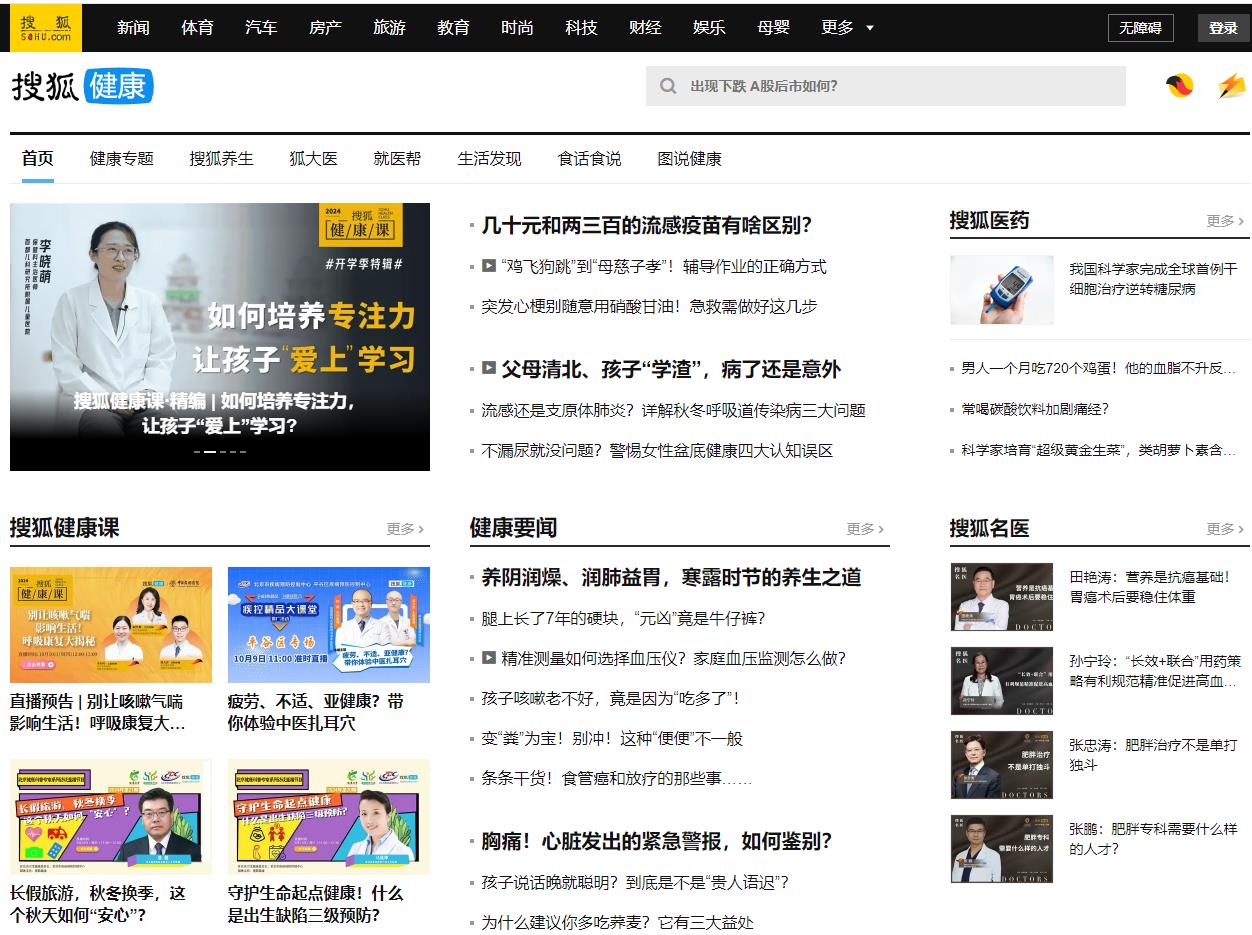
Task: Open the 就医帮 tab
Action: (398, 158)
